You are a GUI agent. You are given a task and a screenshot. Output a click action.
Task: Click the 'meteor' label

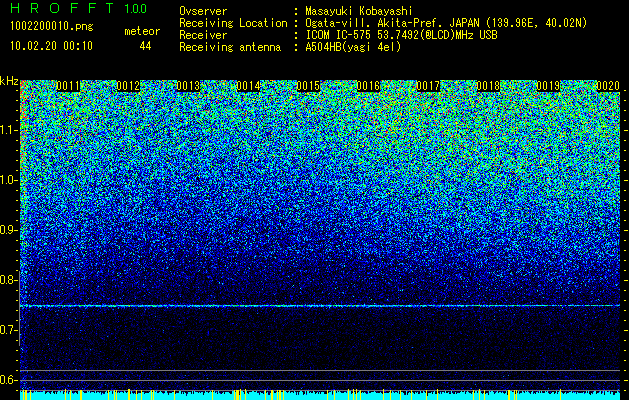[x=142, y=31]
